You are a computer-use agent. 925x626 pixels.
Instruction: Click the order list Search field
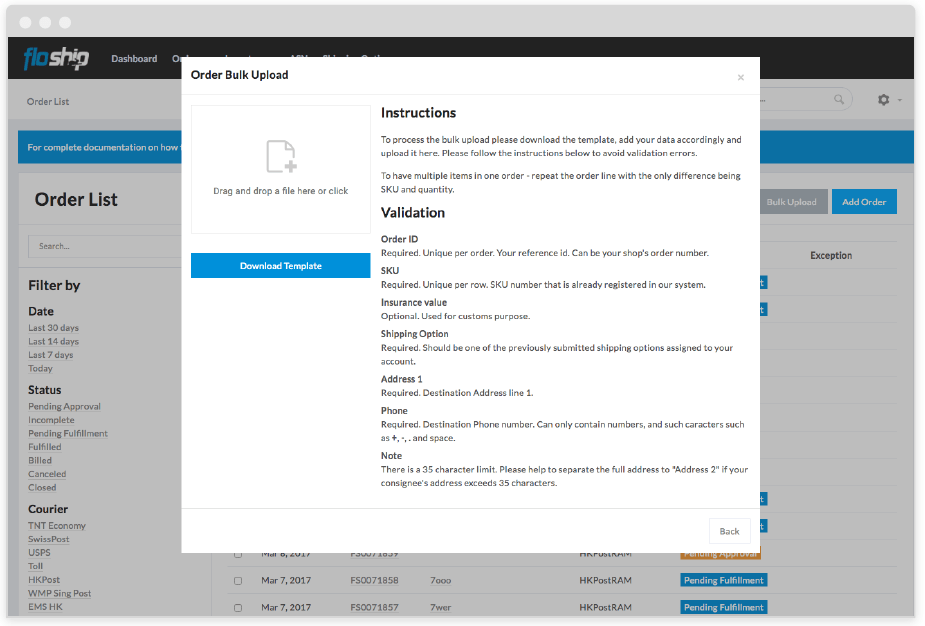point(100,246)
